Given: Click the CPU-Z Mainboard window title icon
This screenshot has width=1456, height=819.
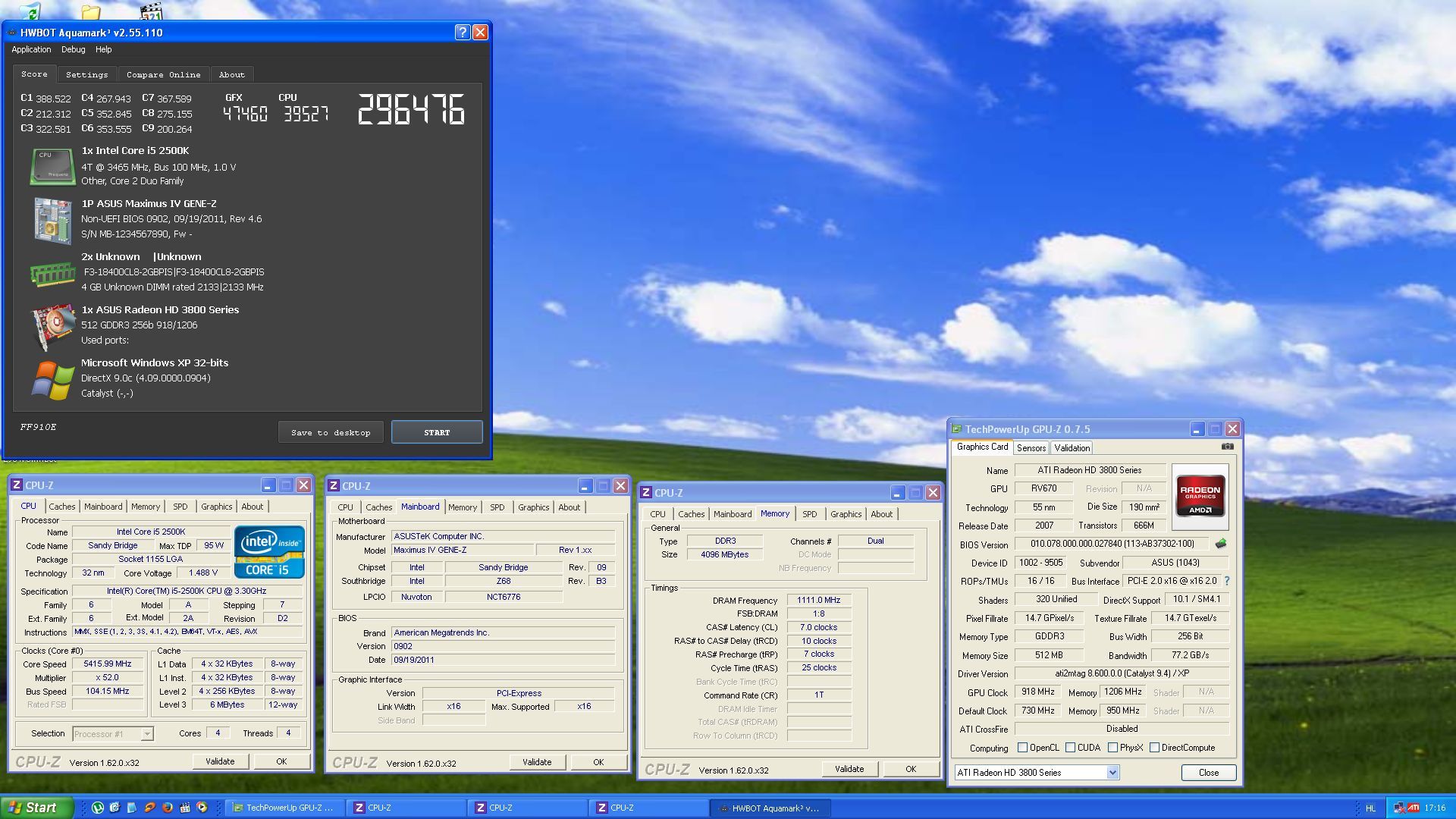Looking at the screenshot, I should (334, 485).
